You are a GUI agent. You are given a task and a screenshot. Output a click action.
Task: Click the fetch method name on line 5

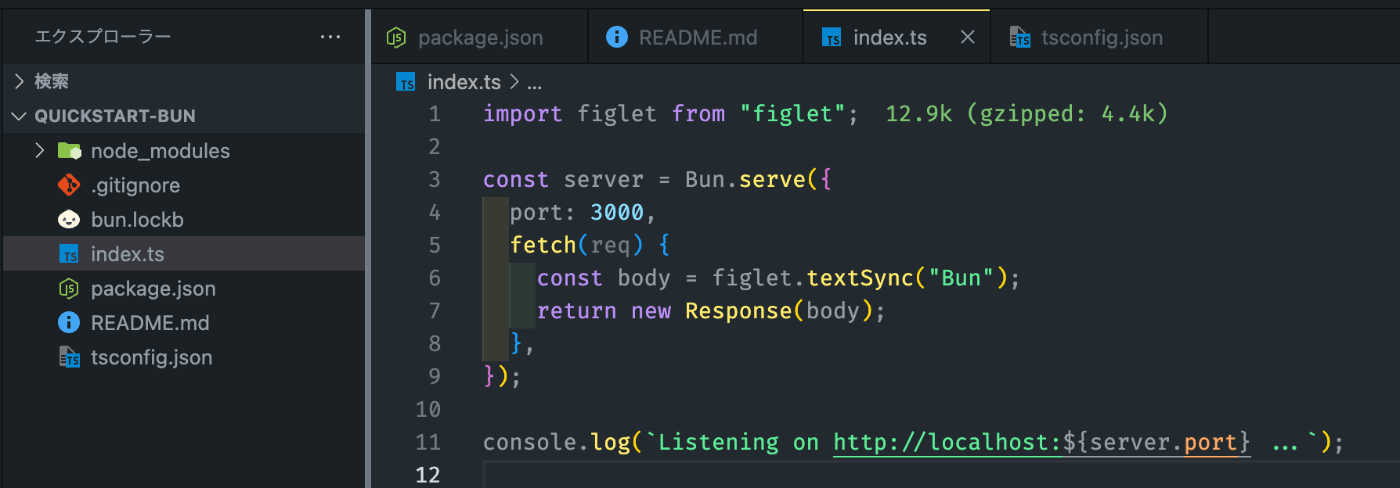tap(543, 245)
